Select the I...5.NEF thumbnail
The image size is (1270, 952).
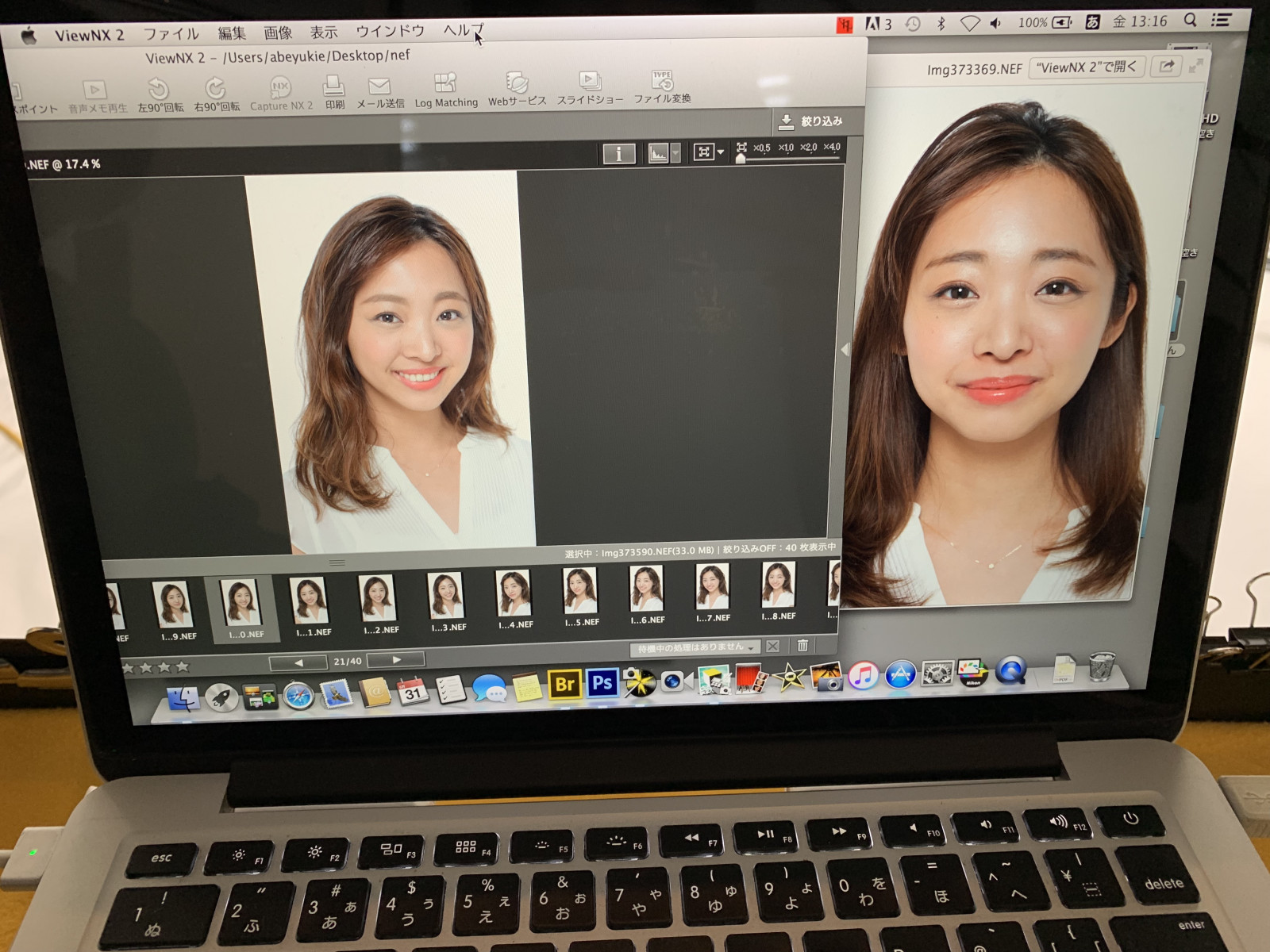581,596
